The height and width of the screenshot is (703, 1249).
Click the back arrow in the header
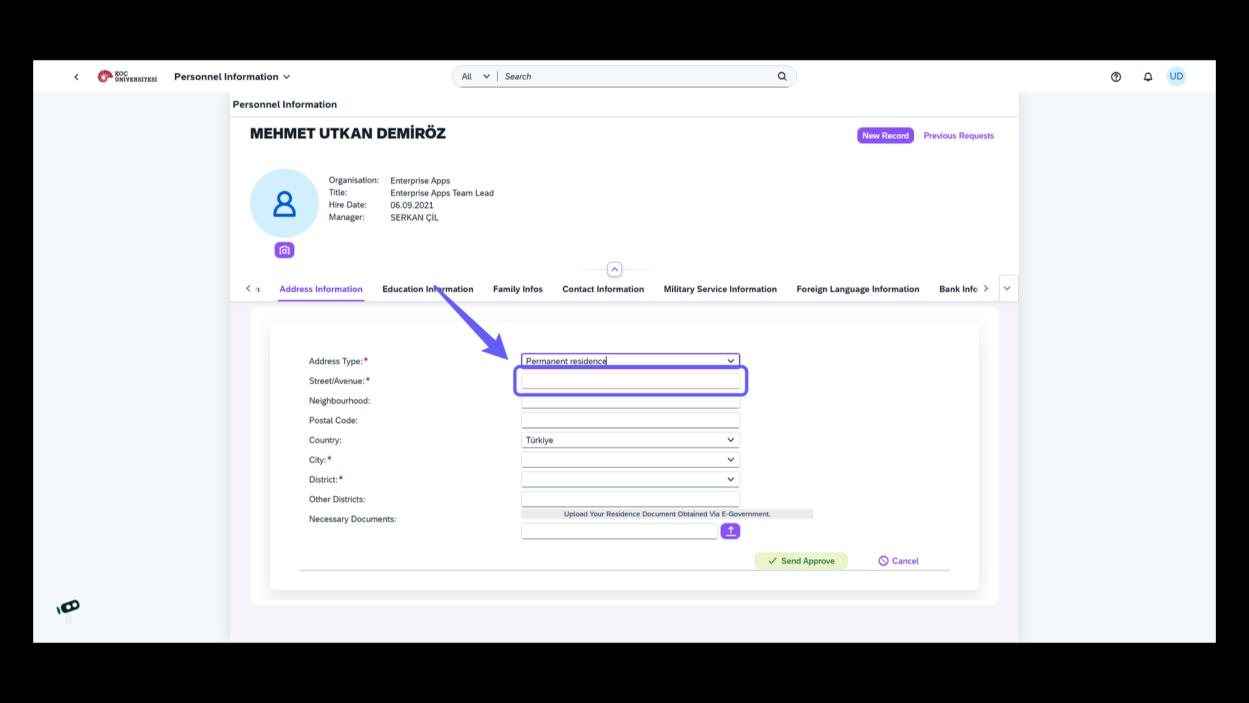pyautogui.click(x=77, y=77)
